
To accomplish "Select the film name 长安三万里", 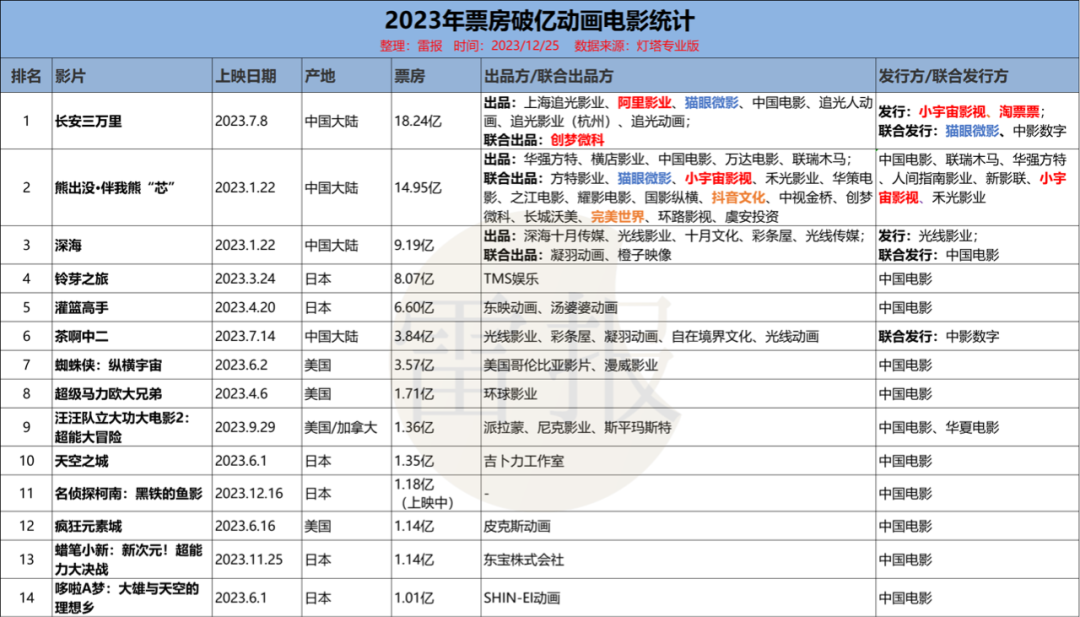I will (x=88, y=121).
